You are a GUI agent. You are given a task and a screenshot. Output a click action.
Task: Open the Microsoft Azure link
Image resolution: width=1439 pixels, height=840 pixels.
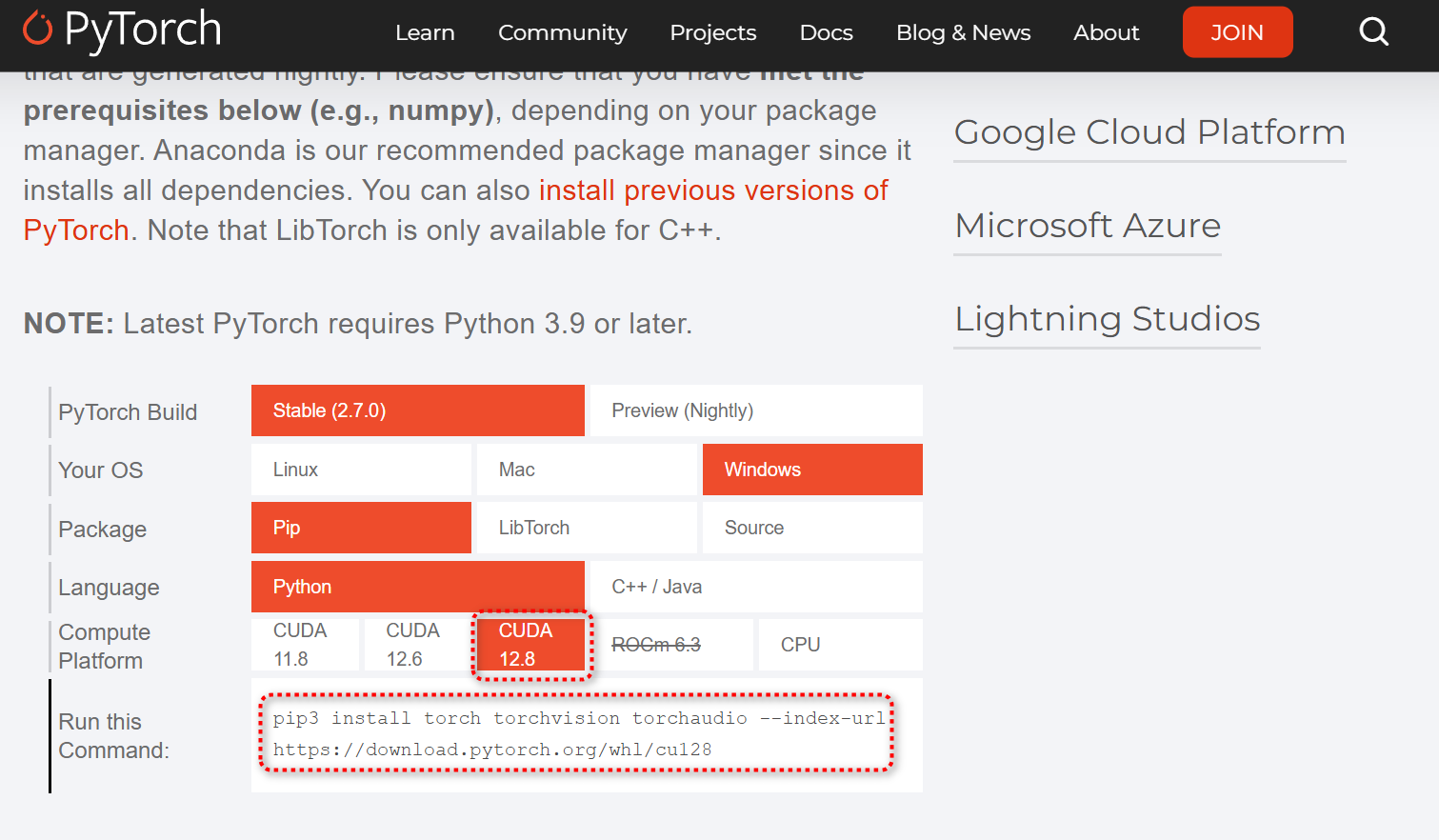(1088, 225)
